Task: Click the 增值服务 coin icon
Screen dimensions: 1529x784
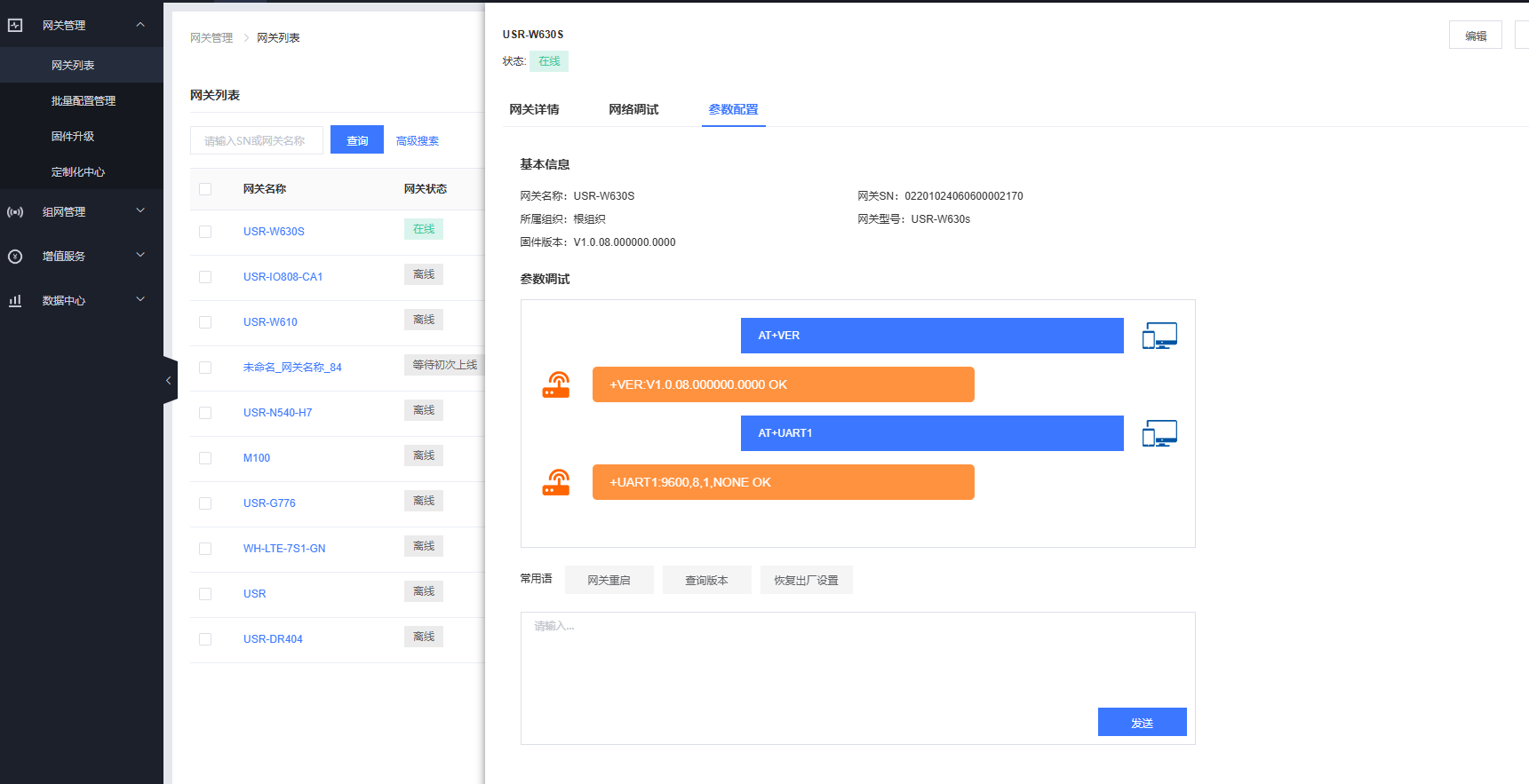Action: coord(15,257)
